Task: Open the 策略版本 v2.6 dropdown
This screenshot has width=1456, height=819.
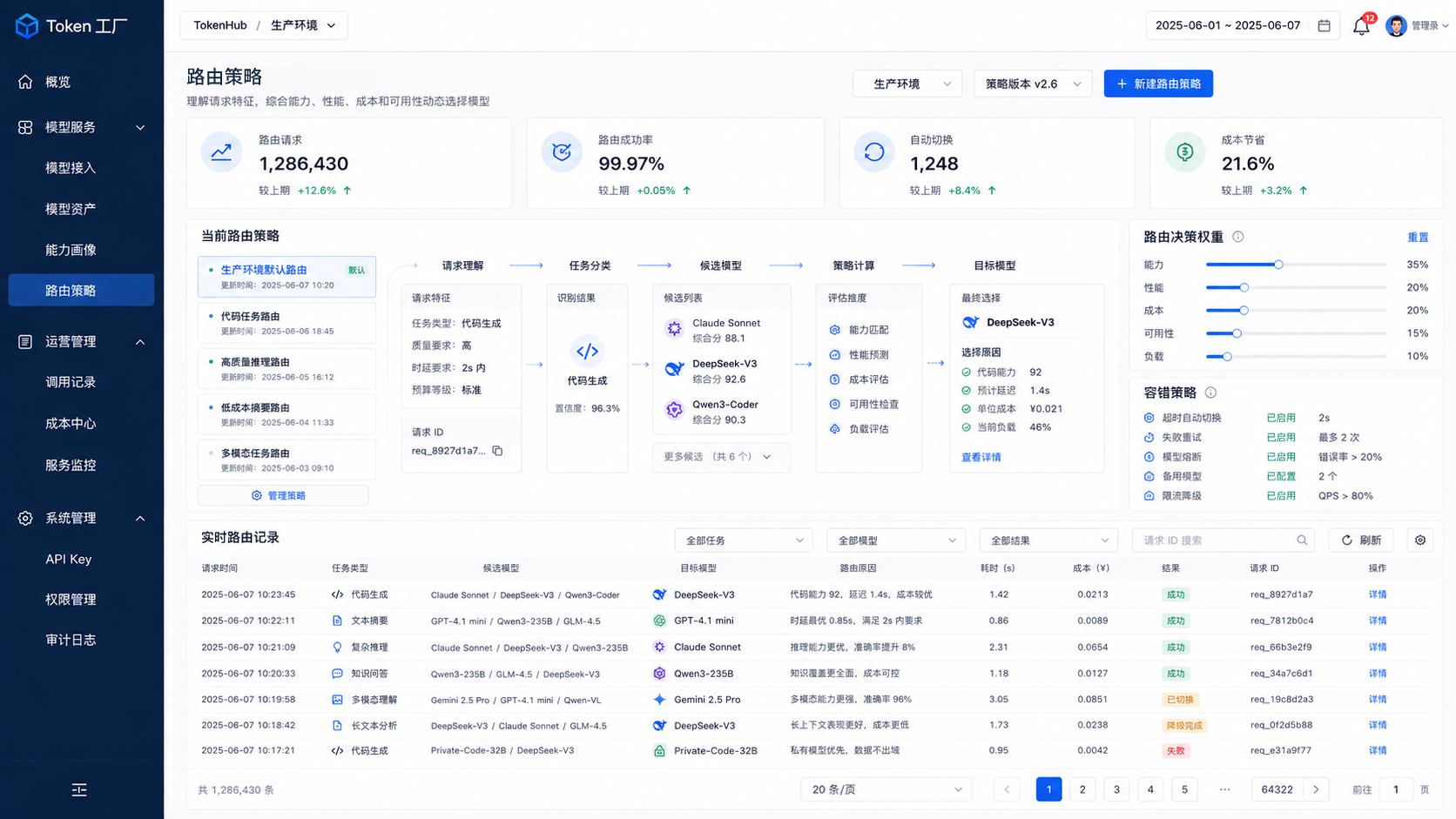Action: pyautogui.click(x=1033, y=84)
